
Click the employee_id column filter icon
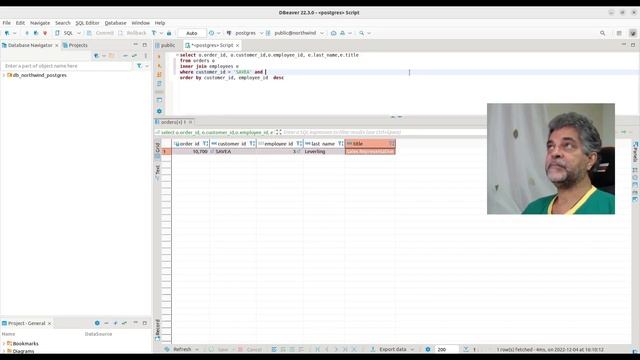pos(299,144)
